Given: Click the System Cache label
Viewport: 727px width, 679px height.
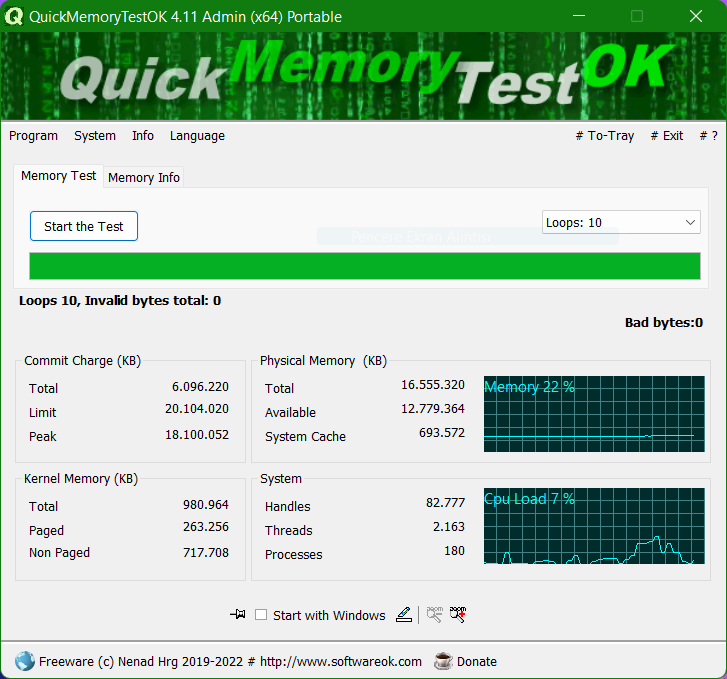Looking at the screenshot, I should pyautogui.click(x=306, y=437).
